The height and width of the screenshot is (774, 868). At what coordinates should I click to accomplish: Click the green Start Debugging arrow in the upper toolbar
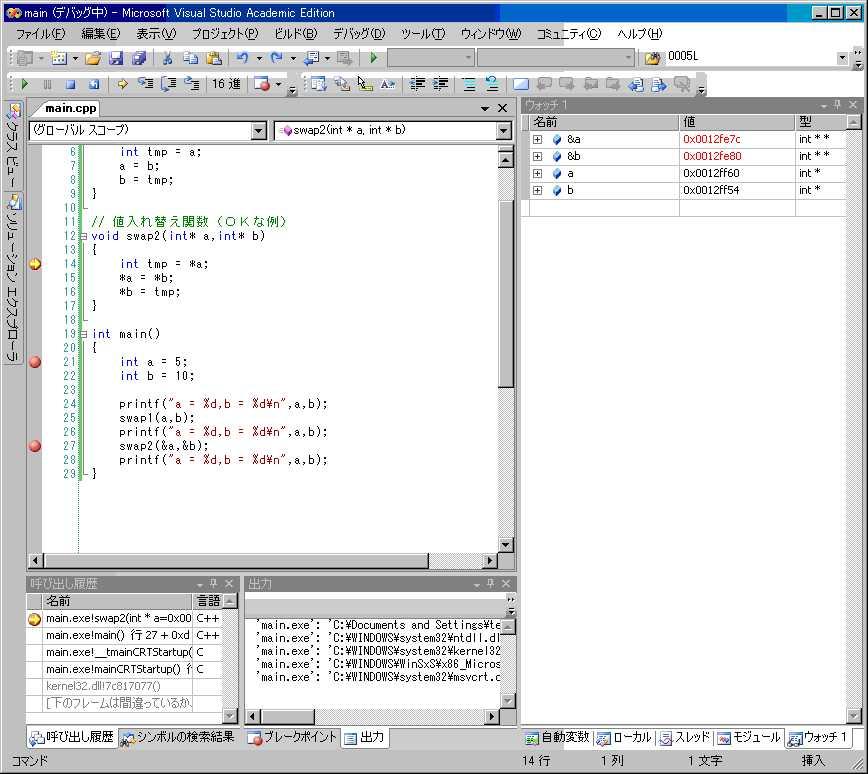pos(374,58)
